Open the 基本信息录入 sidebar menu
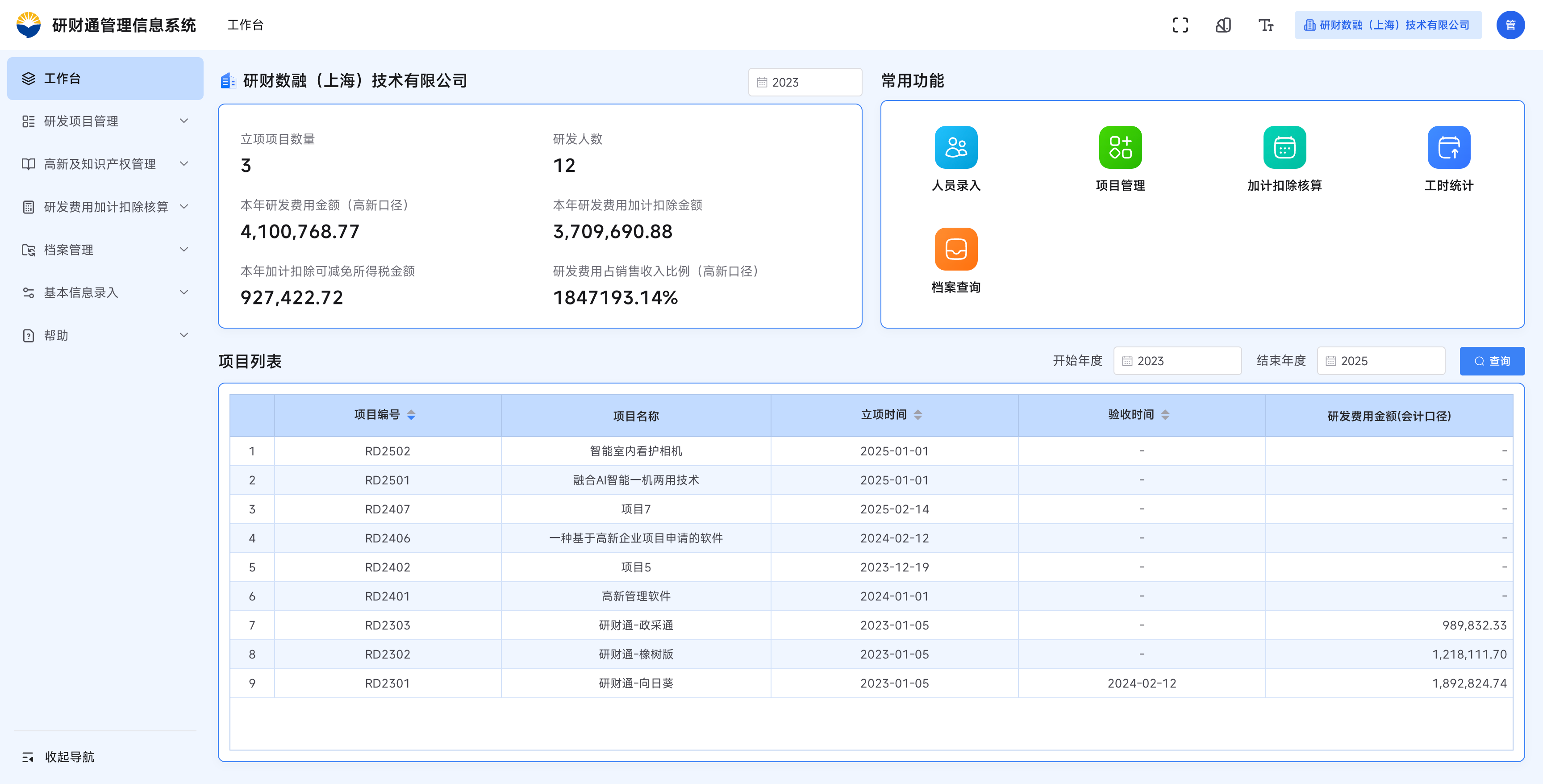 (105, 293)
